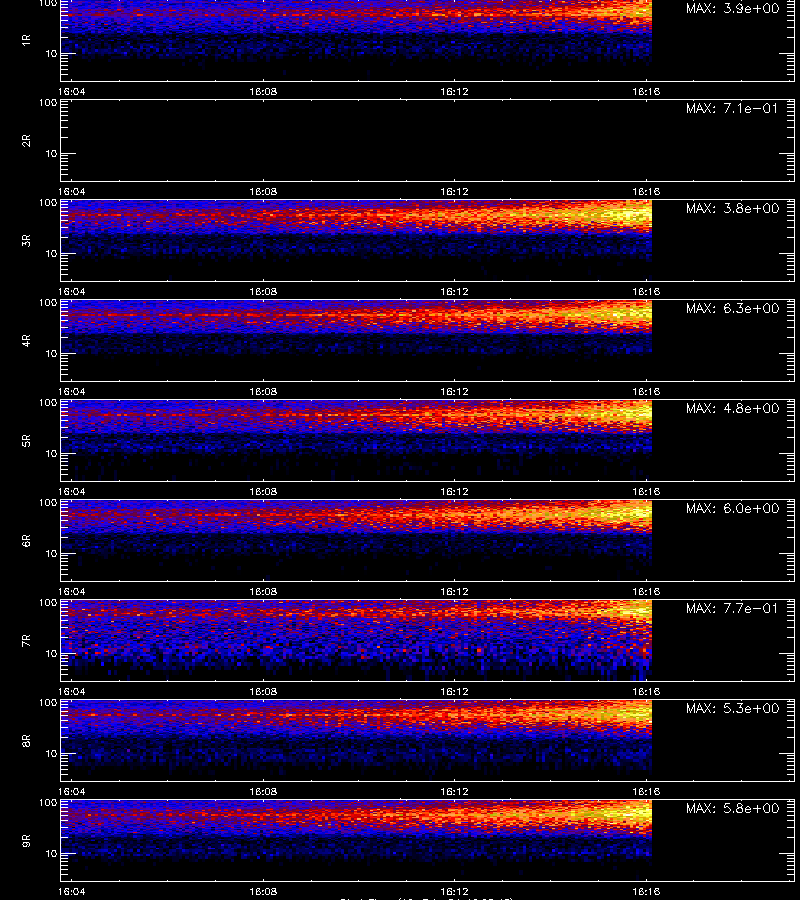800x900 pixels.
Task: Select the MAX: 7.1e-01 readout
Action: [x=732, y=108]
